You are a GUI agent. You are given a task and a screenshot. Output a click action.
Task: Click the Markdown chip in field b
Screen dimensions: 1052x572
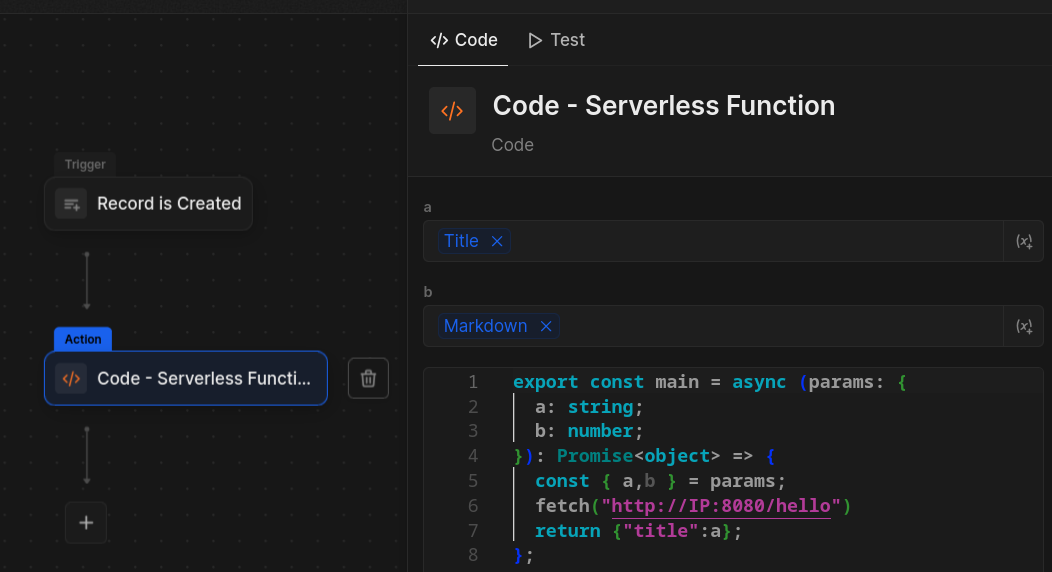(485, 326)
